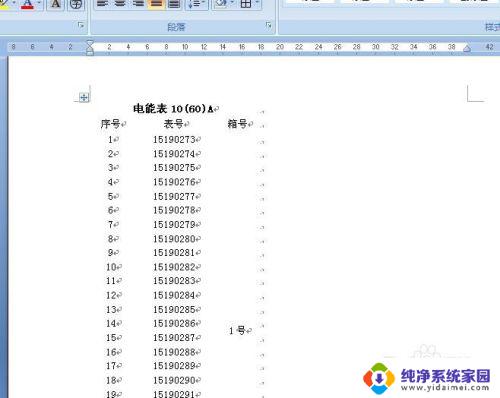500x398 pixels.
Task: Click the serial number cell 12
Action: click(111, 295)
